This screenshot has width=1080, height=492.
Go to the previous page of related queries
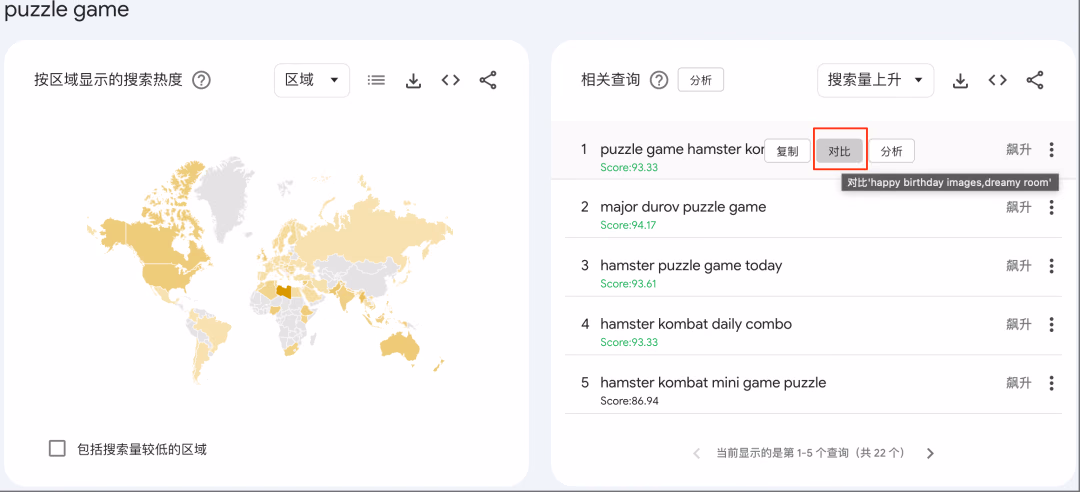[x=696, y=453]
